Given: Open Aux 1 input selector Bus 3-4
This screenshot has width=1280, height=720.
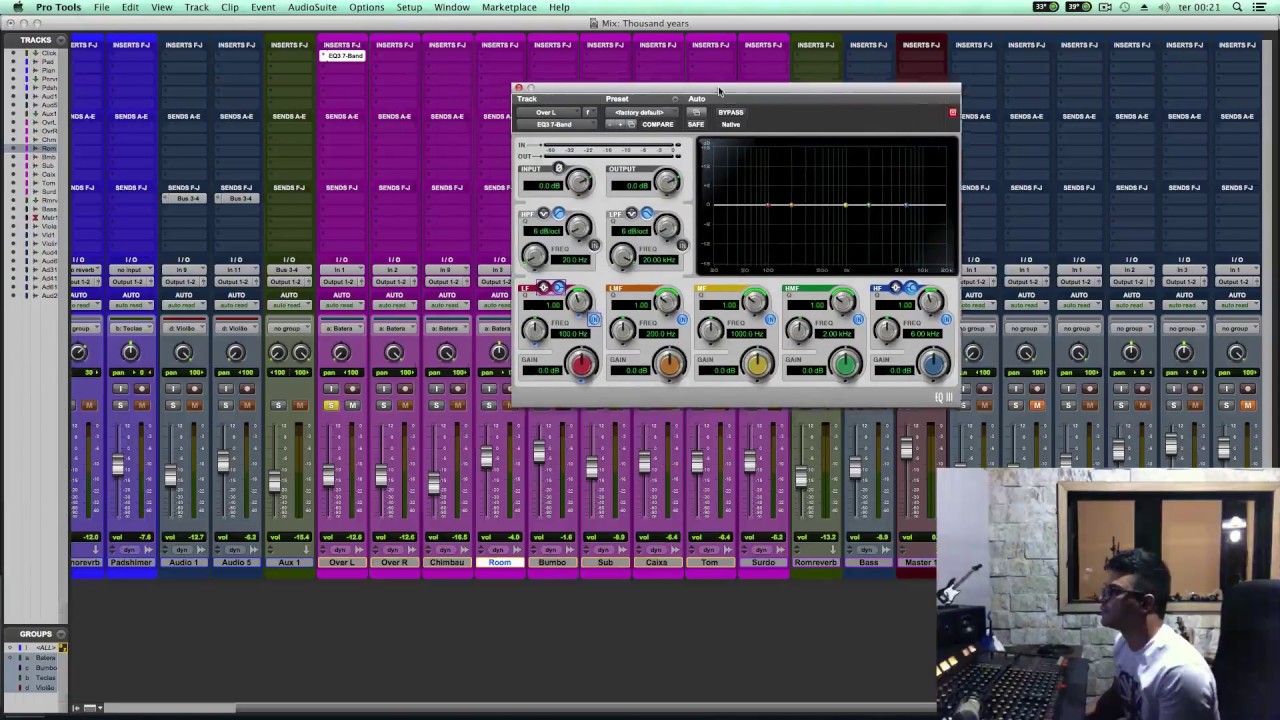Looking at the screenshot, I should [289, 270].
